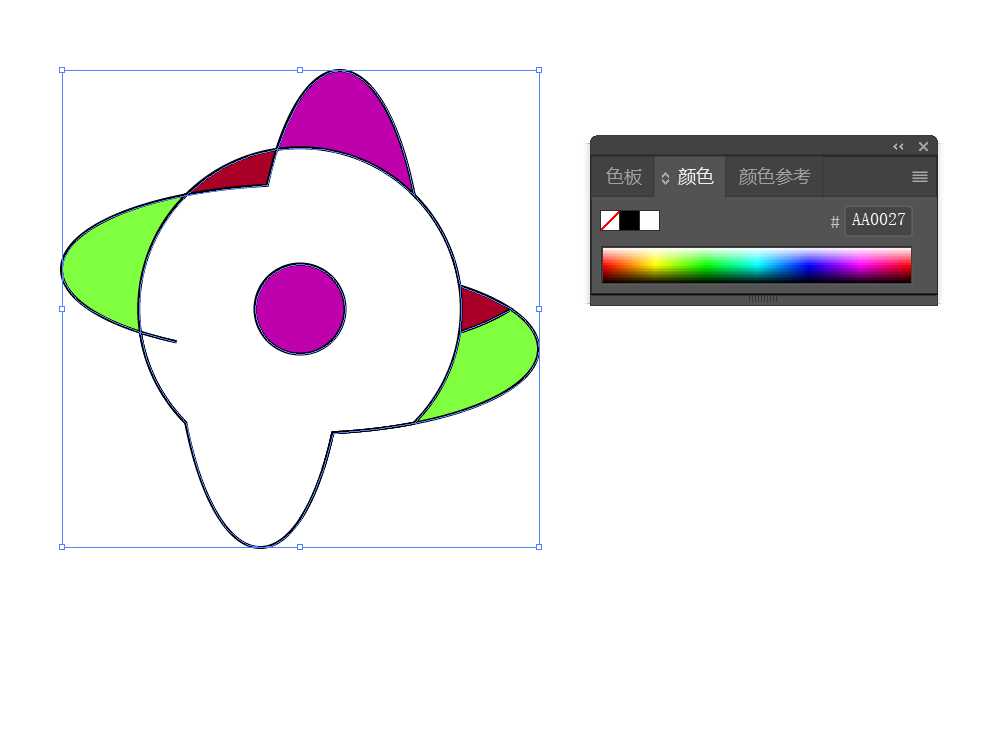The image size is (984, 738).
Task: Cycle panel view arrows beside 颜色 tab
Action: coord(665,178)
